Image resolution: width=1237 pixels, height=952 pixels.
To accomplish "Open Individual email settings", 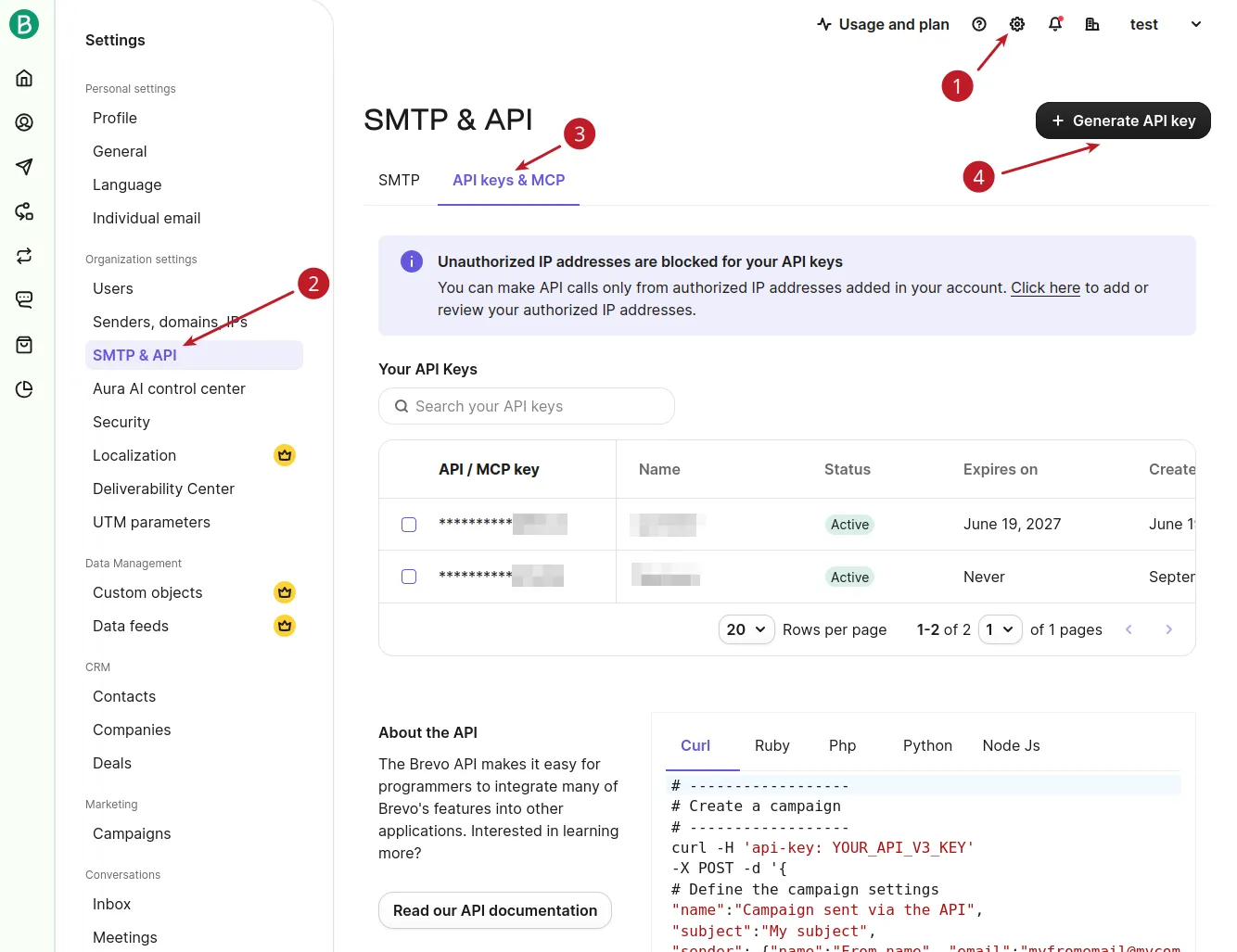I will (147, 218).
